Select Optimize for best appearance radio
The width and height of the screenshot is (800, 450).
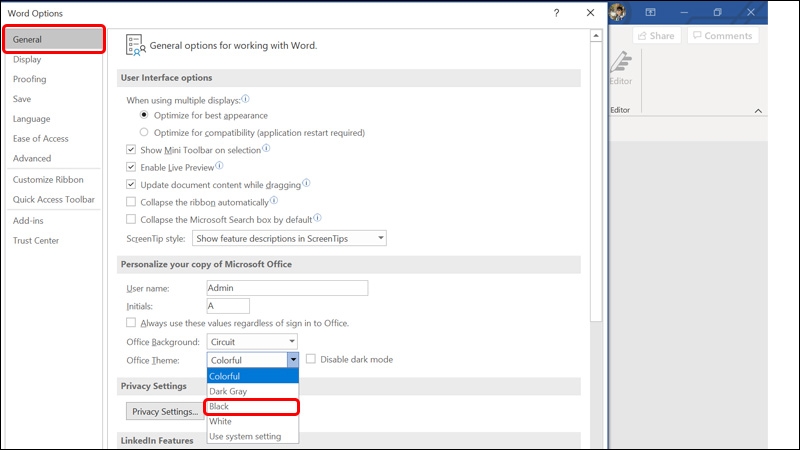tap(144, 115)
